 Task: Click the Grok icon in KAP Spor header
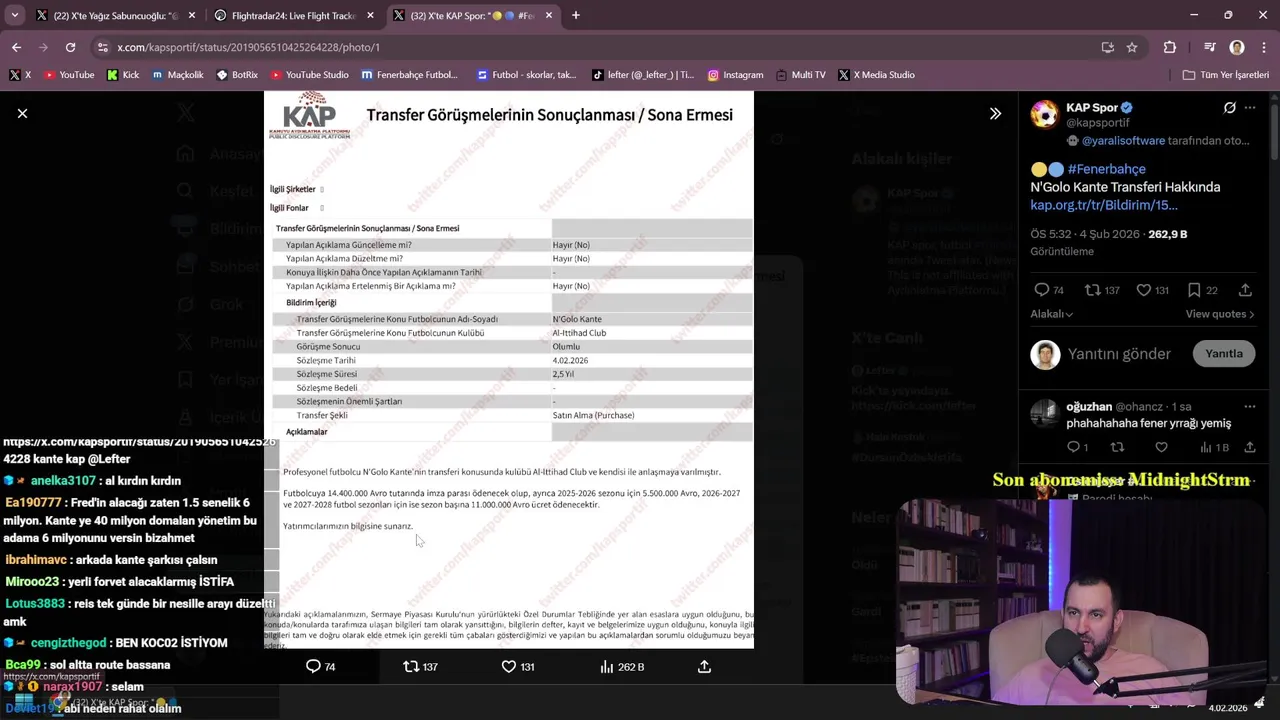(x=1229, y=108)
